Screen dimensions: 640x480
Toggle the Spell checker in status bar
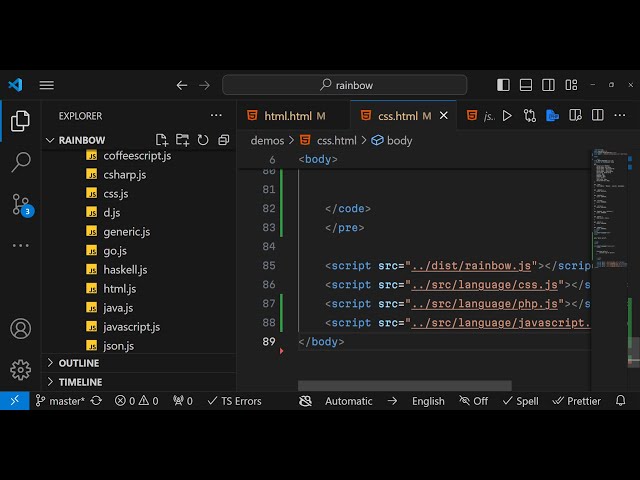coord(520,401)
